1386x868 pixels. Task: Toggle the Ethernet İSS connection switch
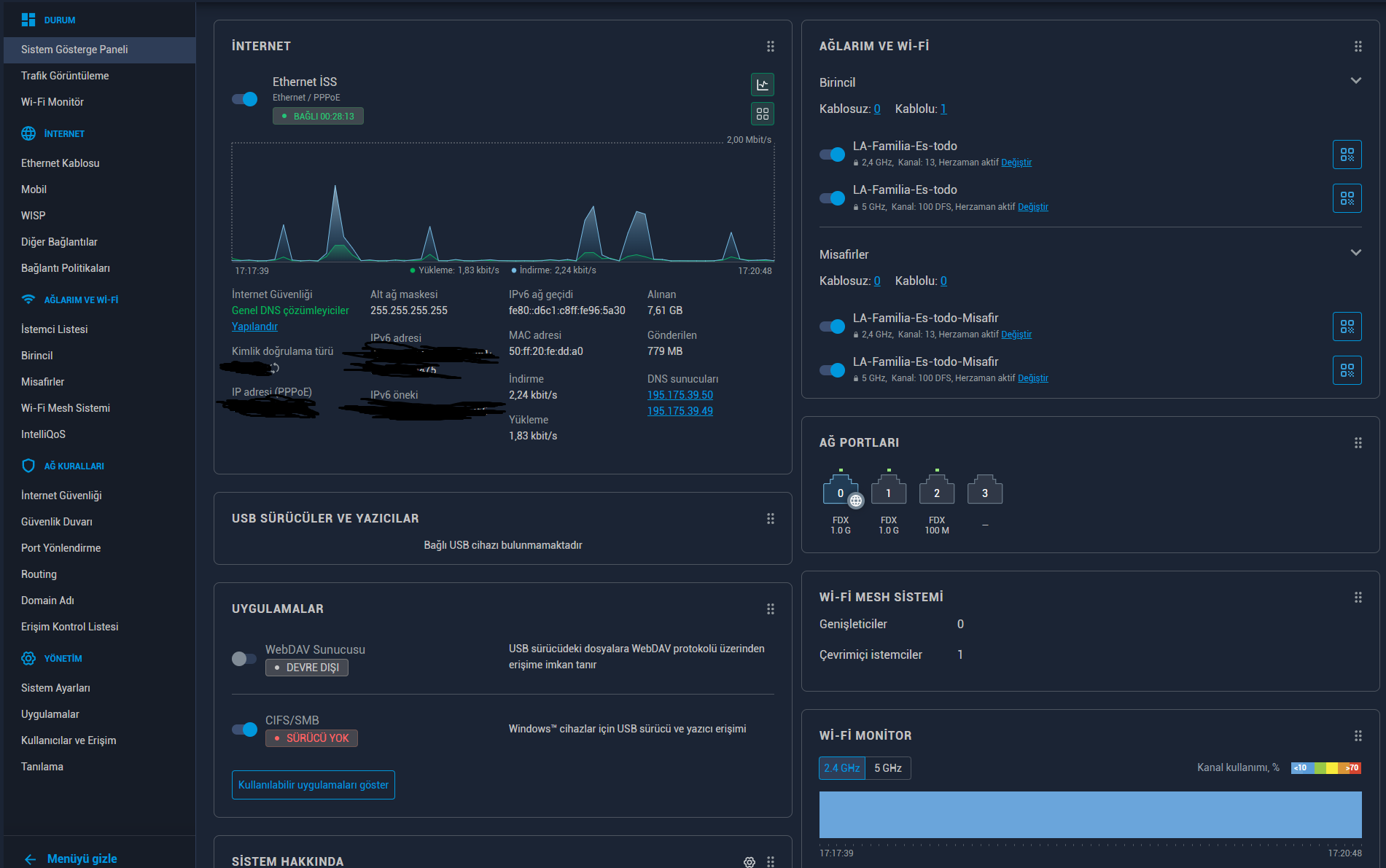[x=245, y=99]
